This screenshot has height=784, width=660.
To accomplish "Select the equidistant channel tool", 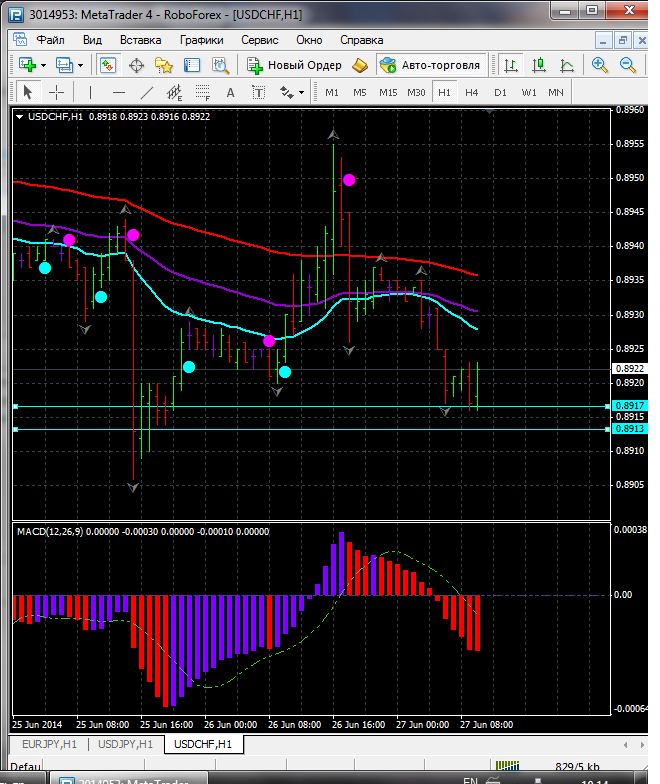I will click(174, 92).
